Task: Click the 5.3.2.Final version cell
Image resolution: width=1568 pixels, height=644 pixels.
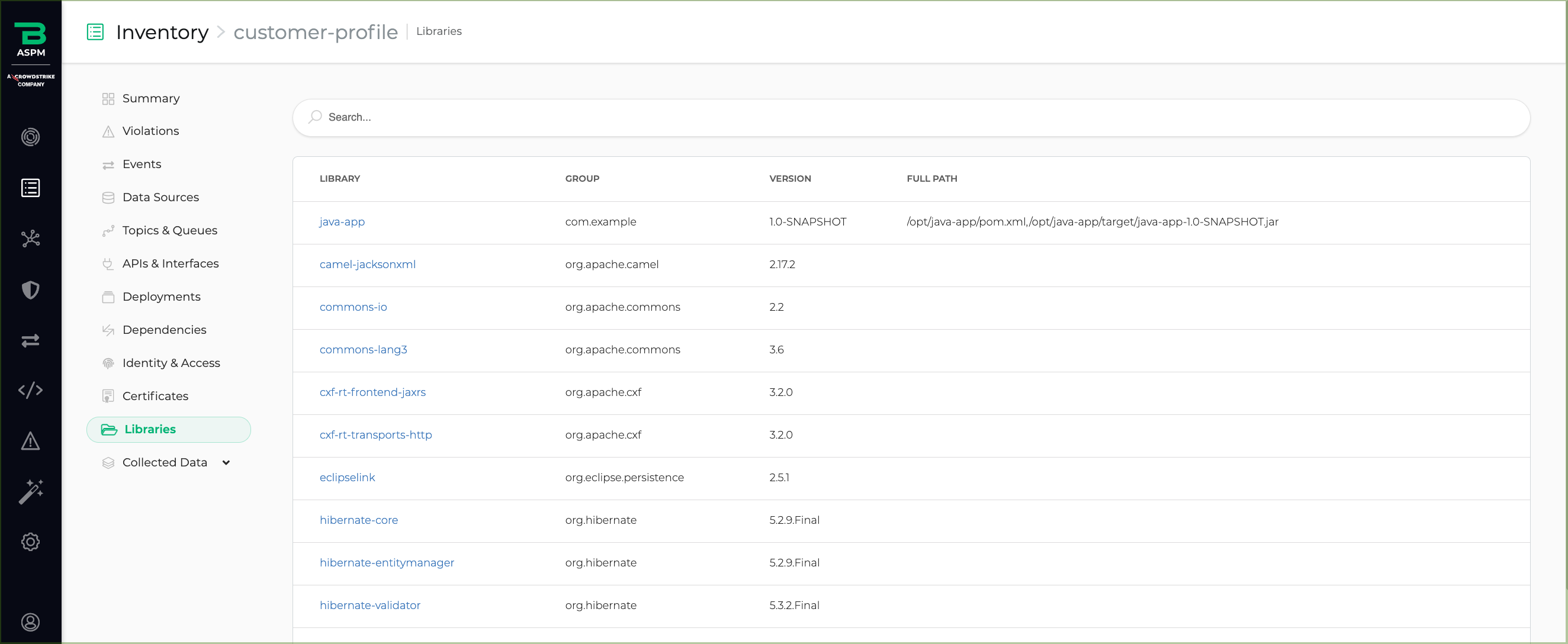Action: tap(793, 606)
